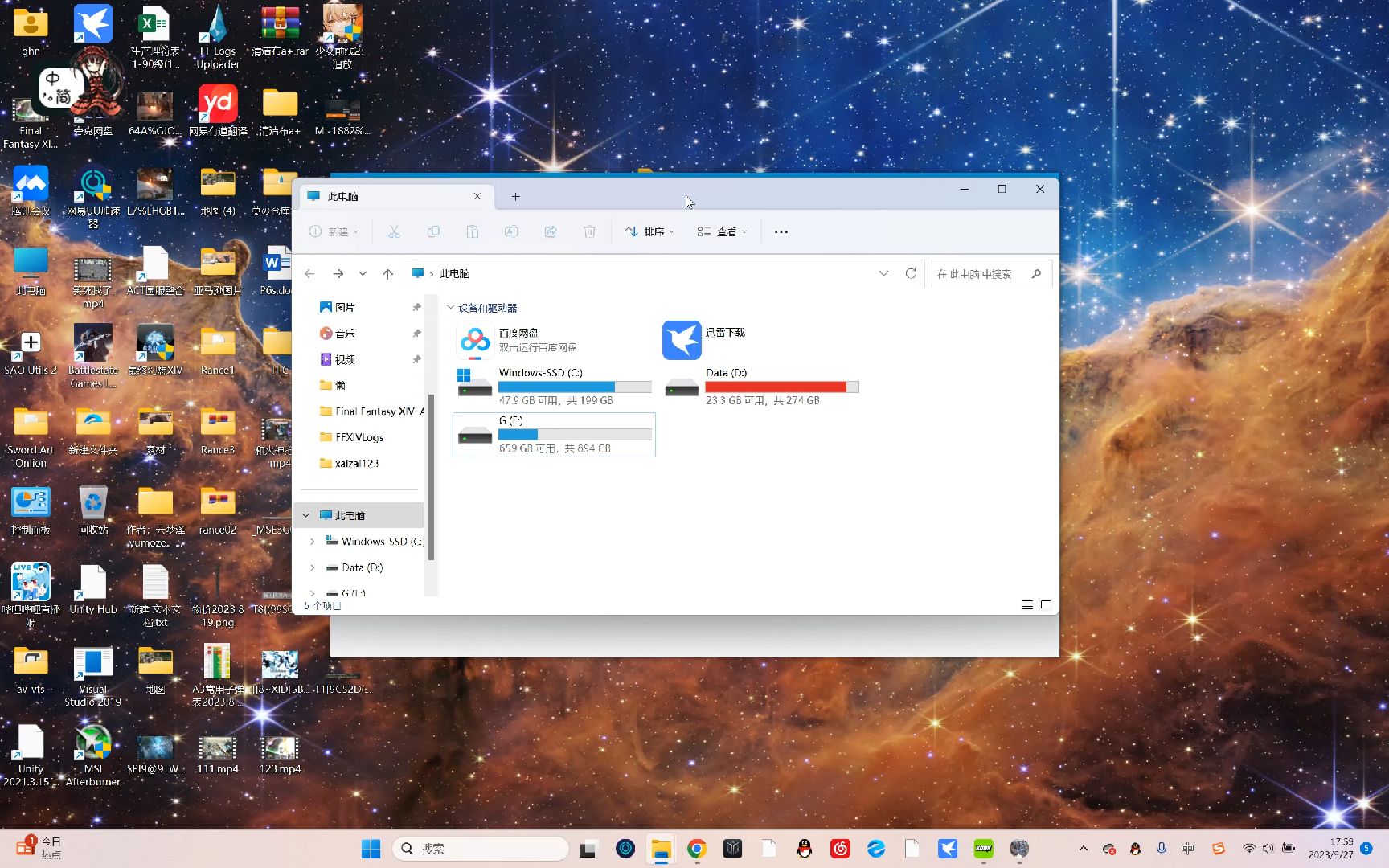Switch to details view icon in status bar
Image resolution: width=1389 pixels, height=868 pixels.
click(1027, 604)
